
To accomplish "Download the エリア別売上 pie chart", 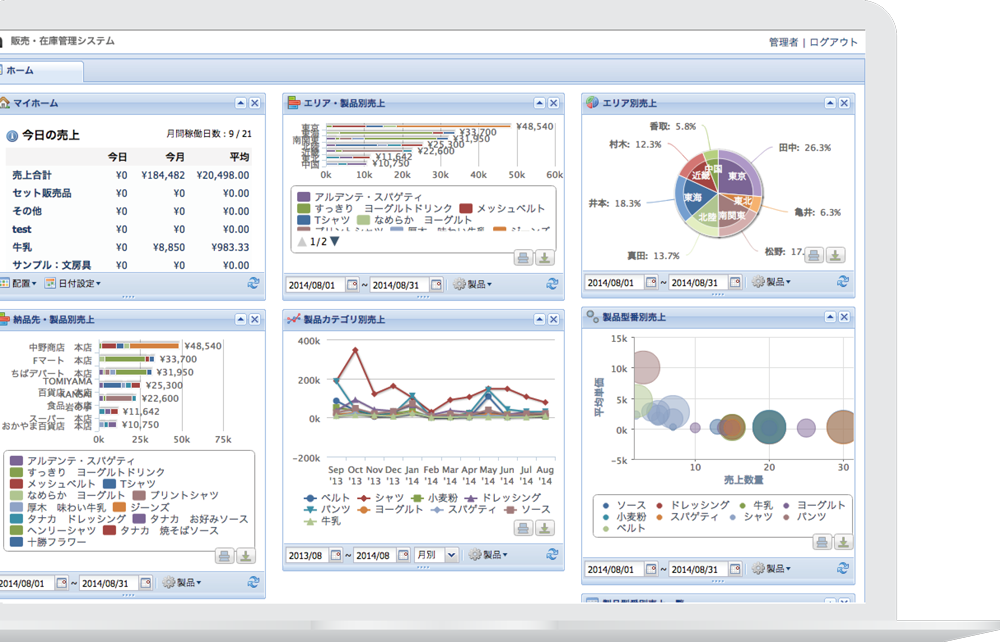I will 835,256.
